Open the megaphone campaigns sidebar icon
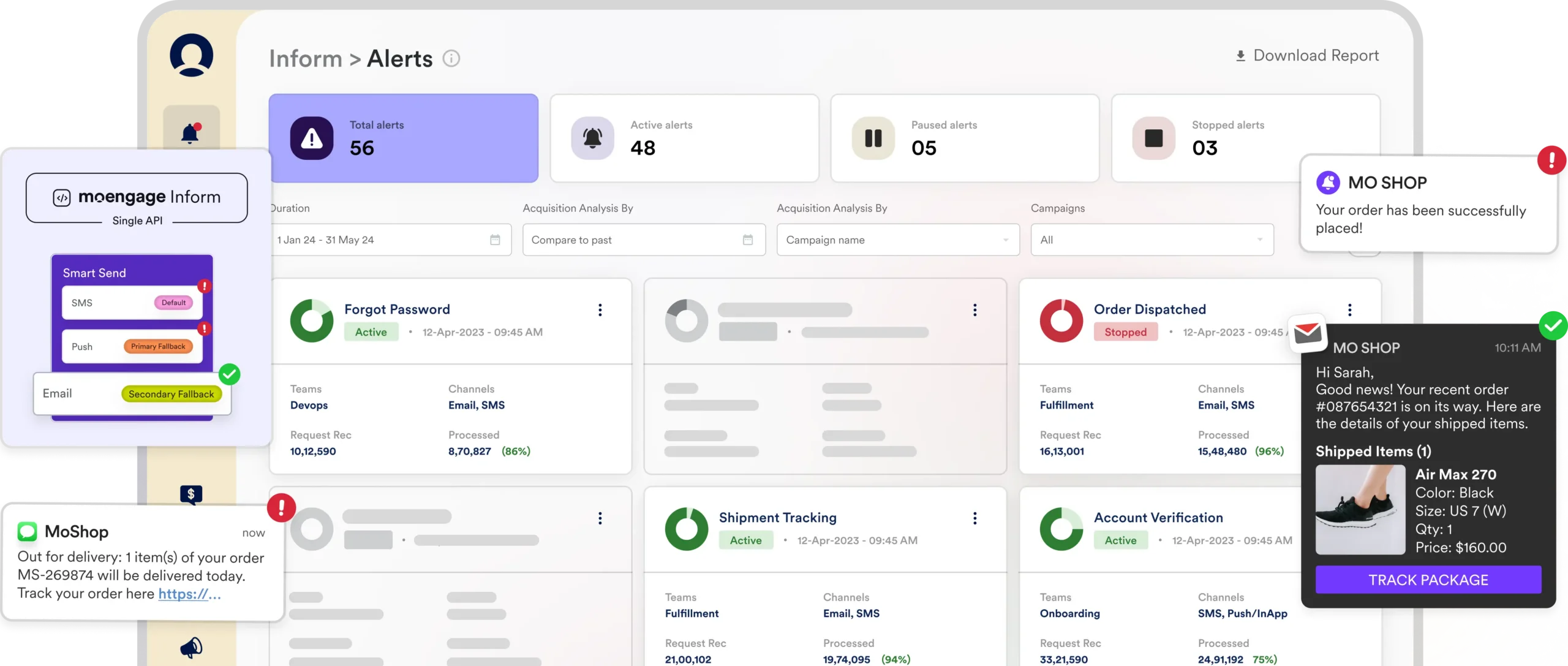 [x=191, y=647]
